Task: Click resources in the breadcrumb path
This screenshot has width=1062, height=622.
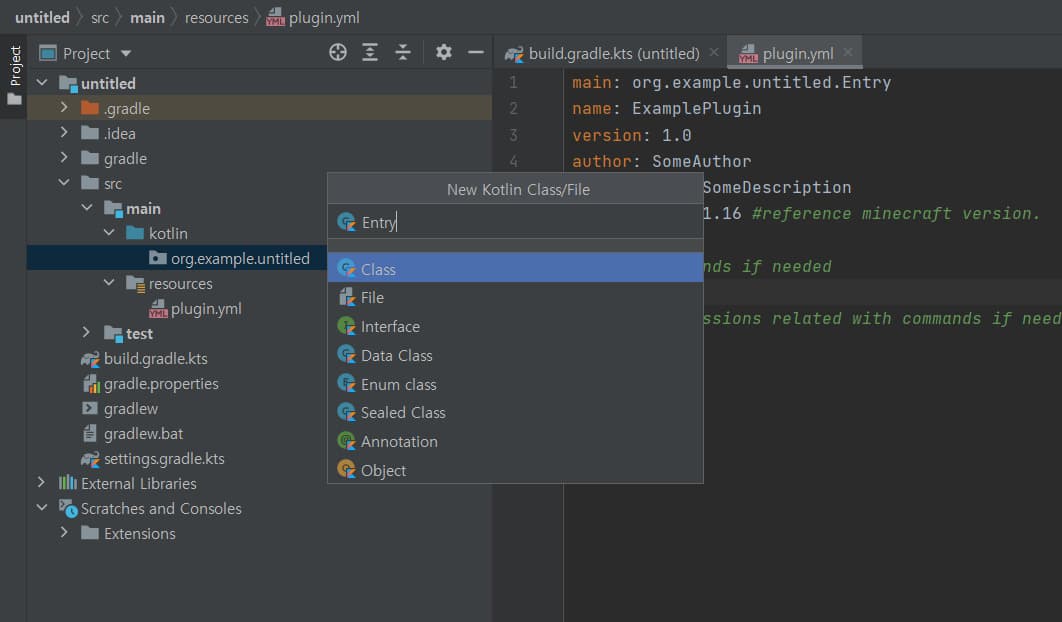Action: pyautogui.click(x=216, y=18)
